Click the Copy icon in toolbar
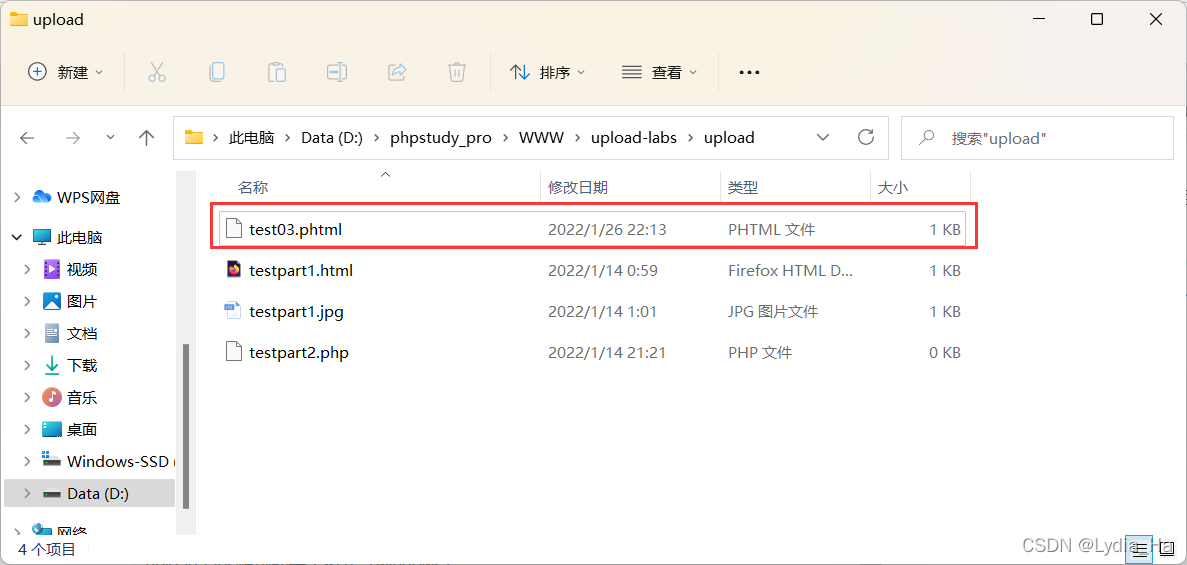This screenshot has width=1187, height=565. (217, 73)
